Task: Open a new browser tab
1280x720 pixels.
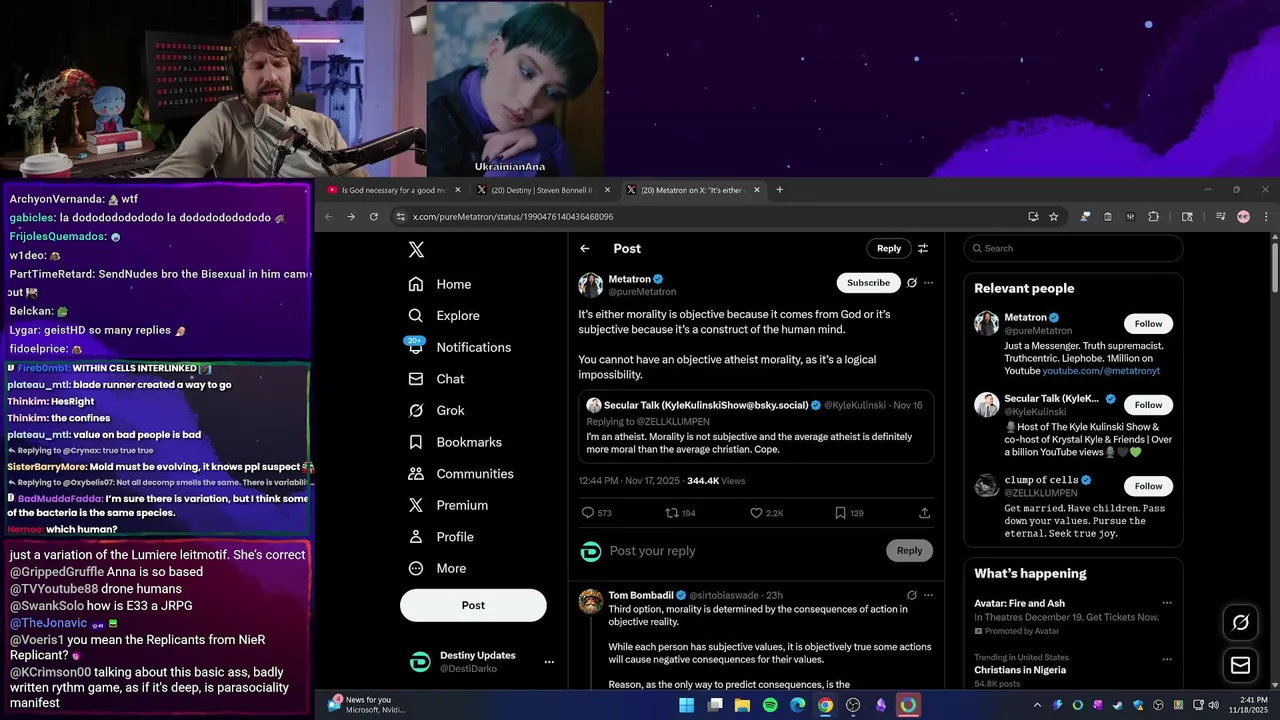Action: point(780,190)
